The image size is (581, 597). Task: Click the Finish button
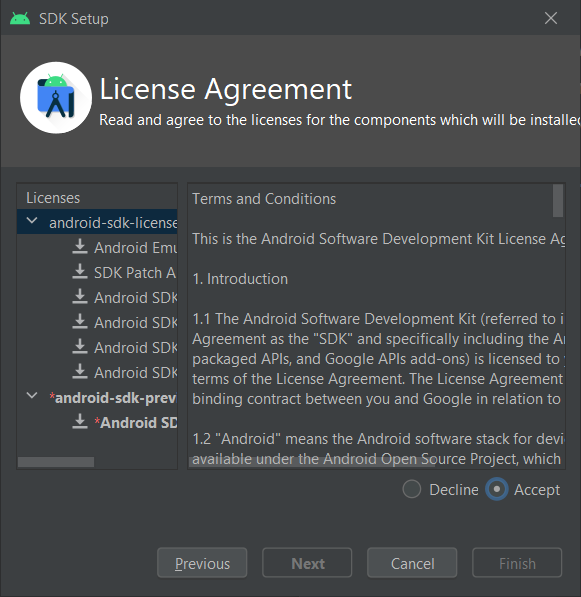(517, 563)
